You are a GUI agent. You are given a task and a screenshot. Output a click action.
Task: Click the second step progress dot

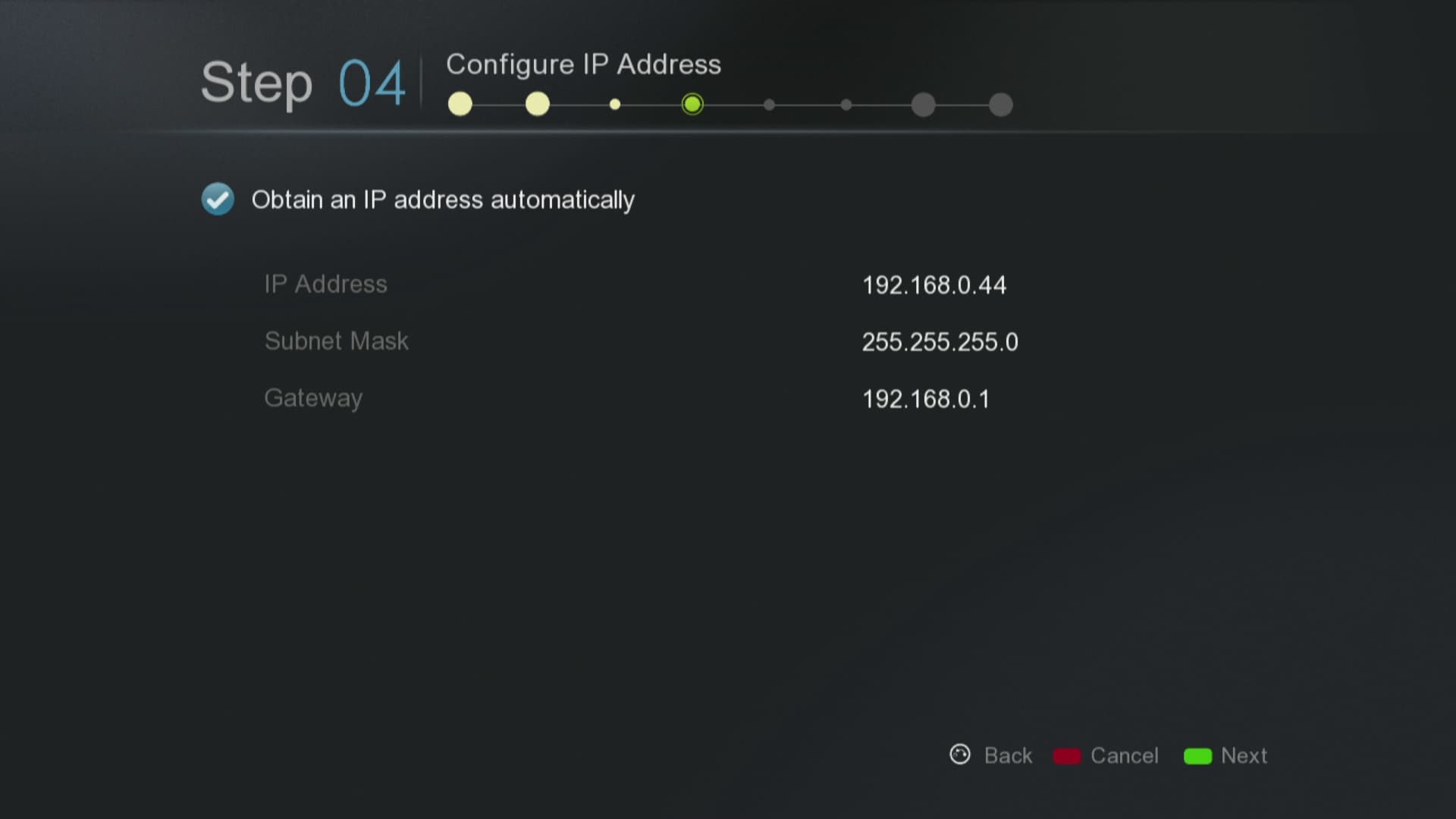click(538, 104)
